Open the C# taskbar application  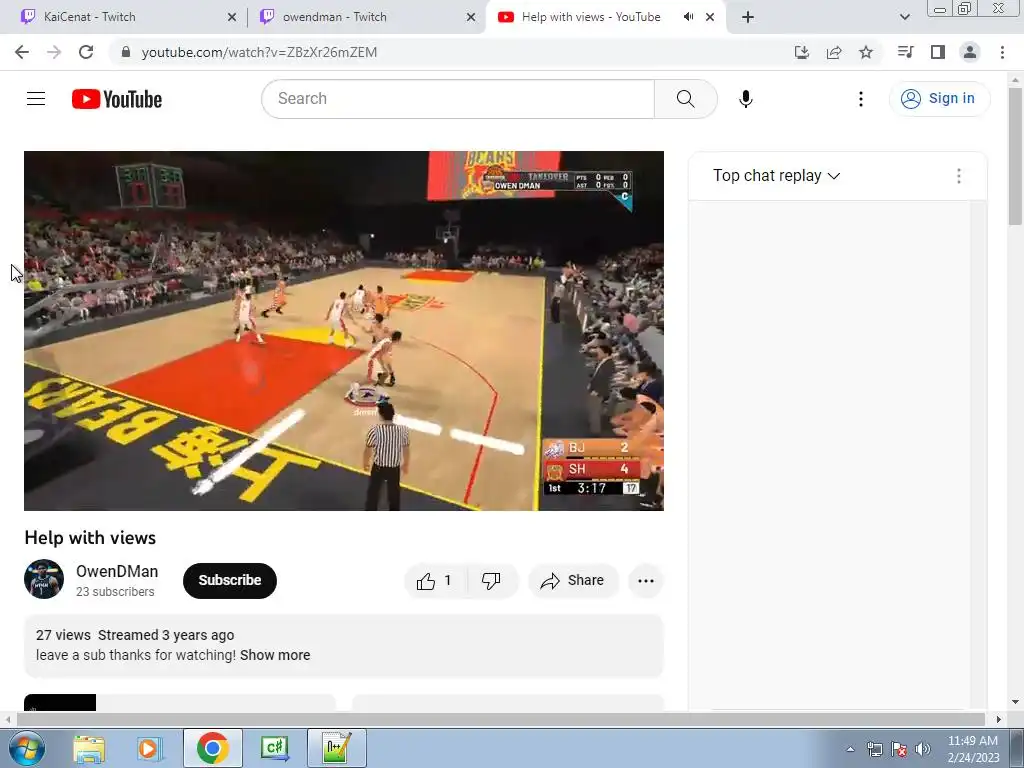coord(275,748)
